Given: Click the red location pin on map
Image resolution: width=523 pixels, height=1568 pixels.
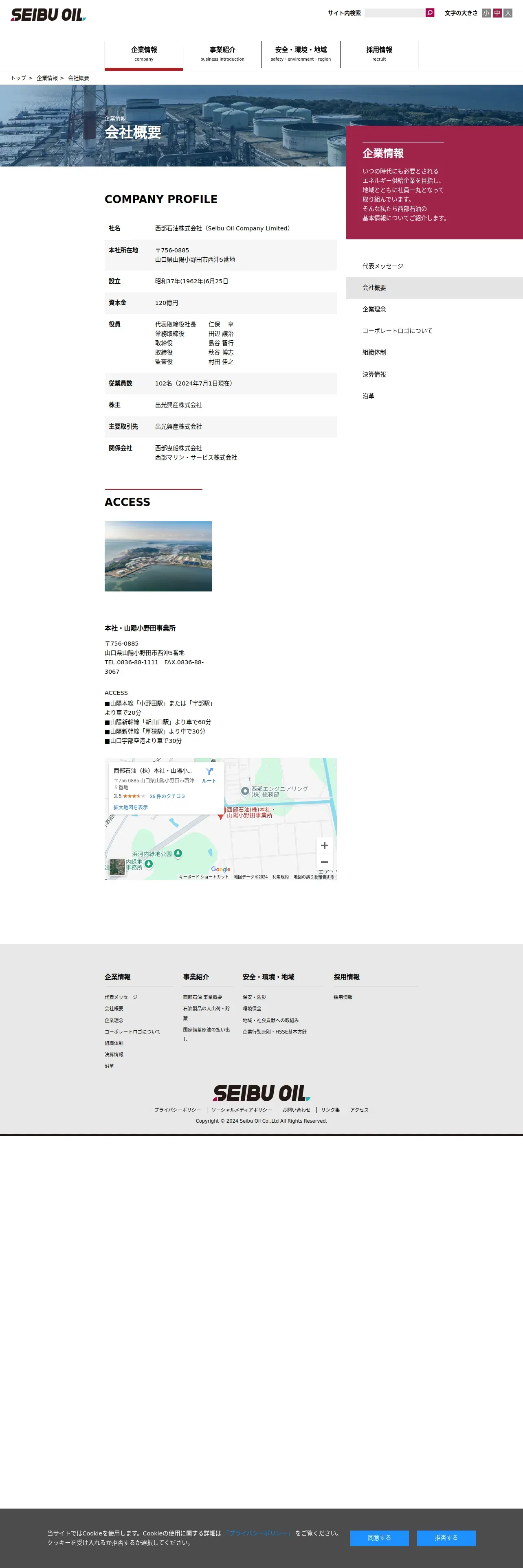Looking at the screenshot, I should pyautogui.click(x=221, y=814).
